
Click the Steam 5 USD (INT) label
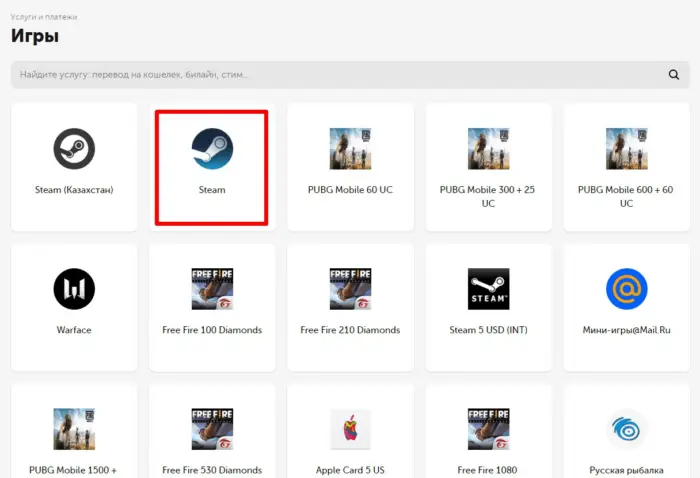[488, 330]
